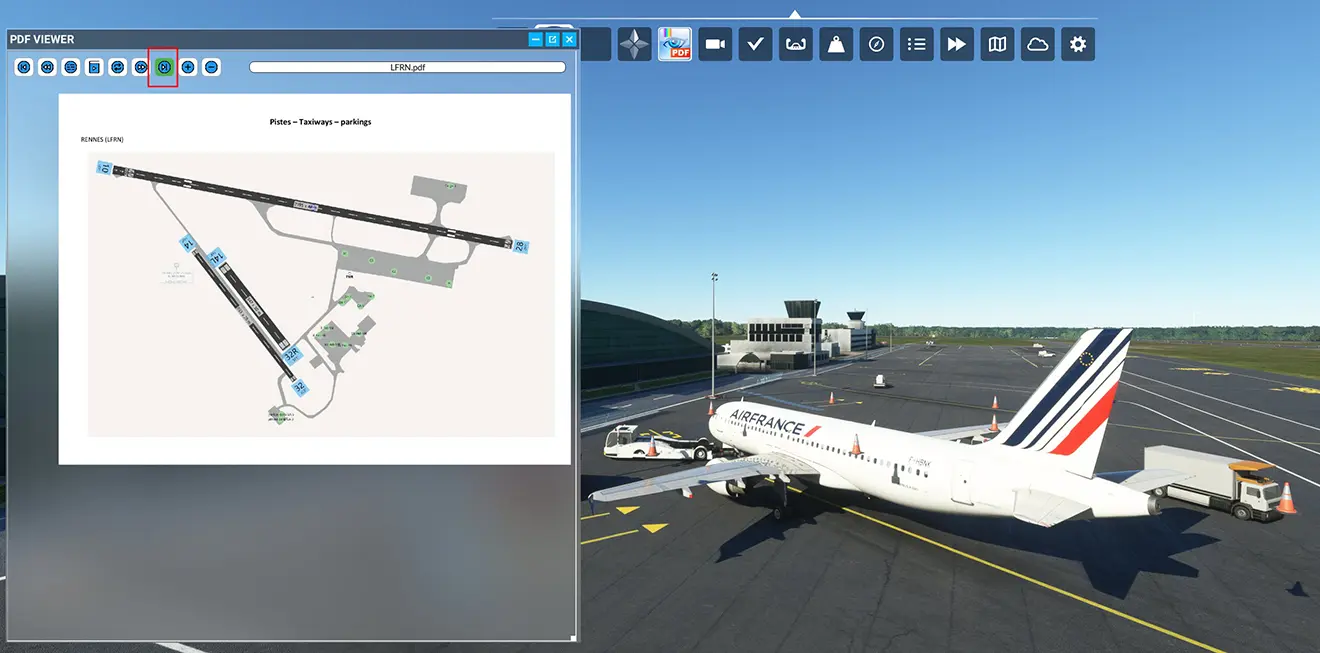Open the compass navlog panel
This screenshot has width=1320, height=653.
(x=876, y=44)
